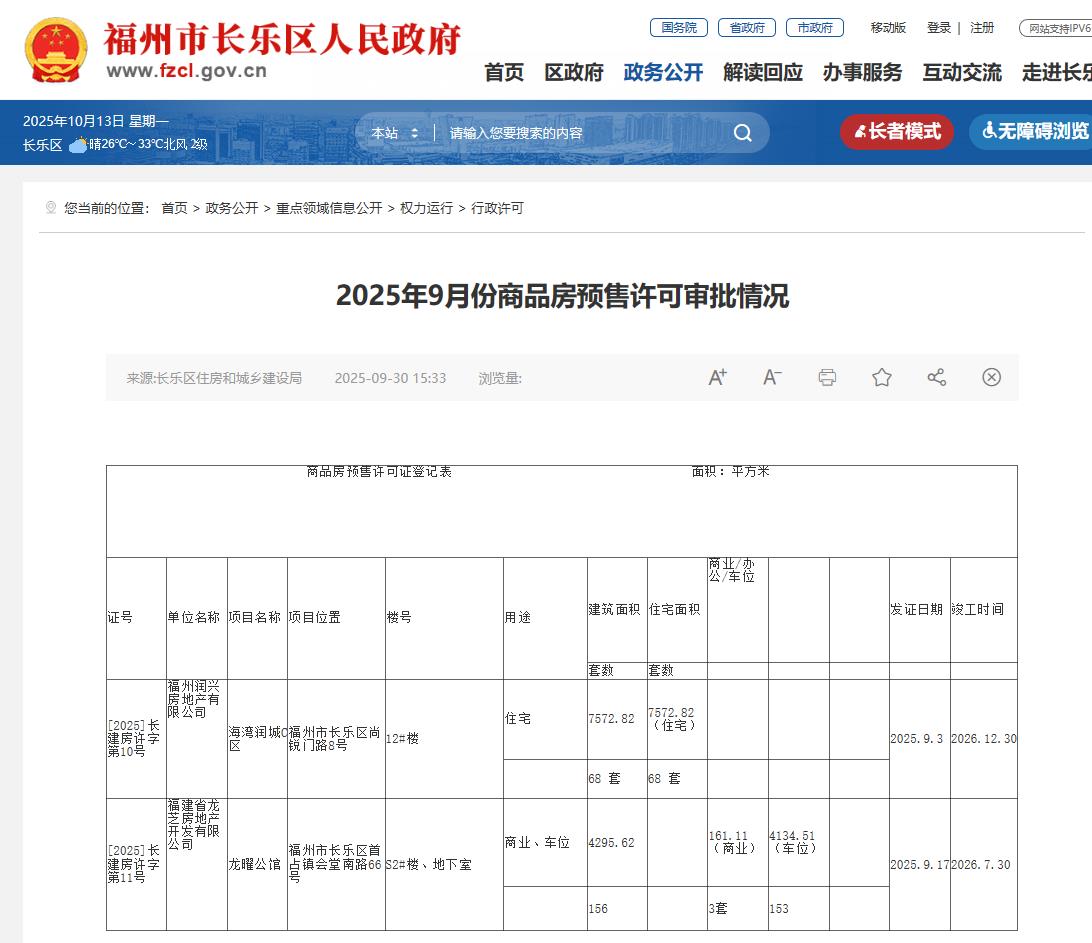
Task: Enable 长者模式 elder mode
Action: click(x=897, y=132)
